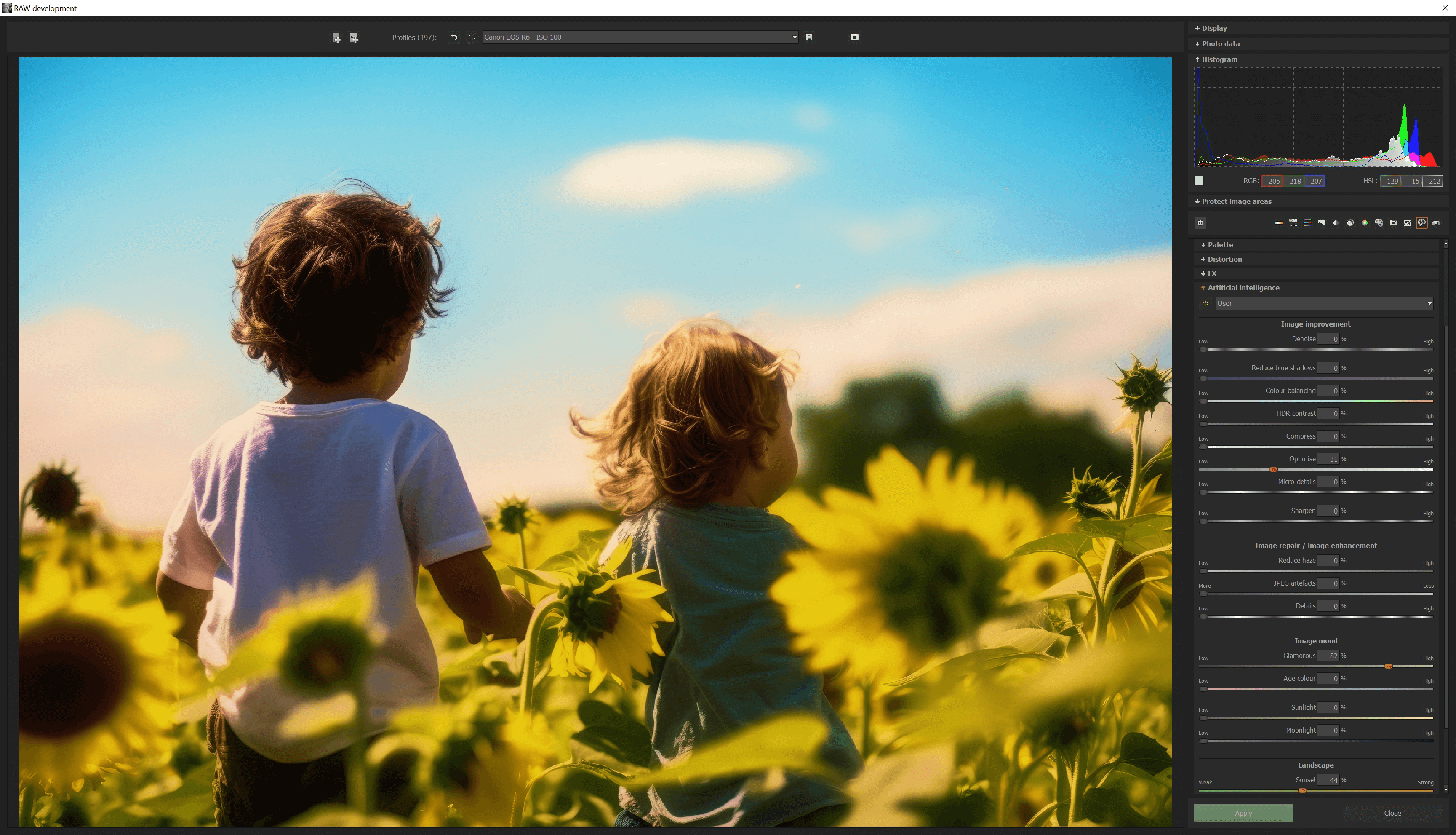The image size is (1456, 835).
Task: Click the save profile floppy icon
Action: pyautogui.click(x=809, y=37)
